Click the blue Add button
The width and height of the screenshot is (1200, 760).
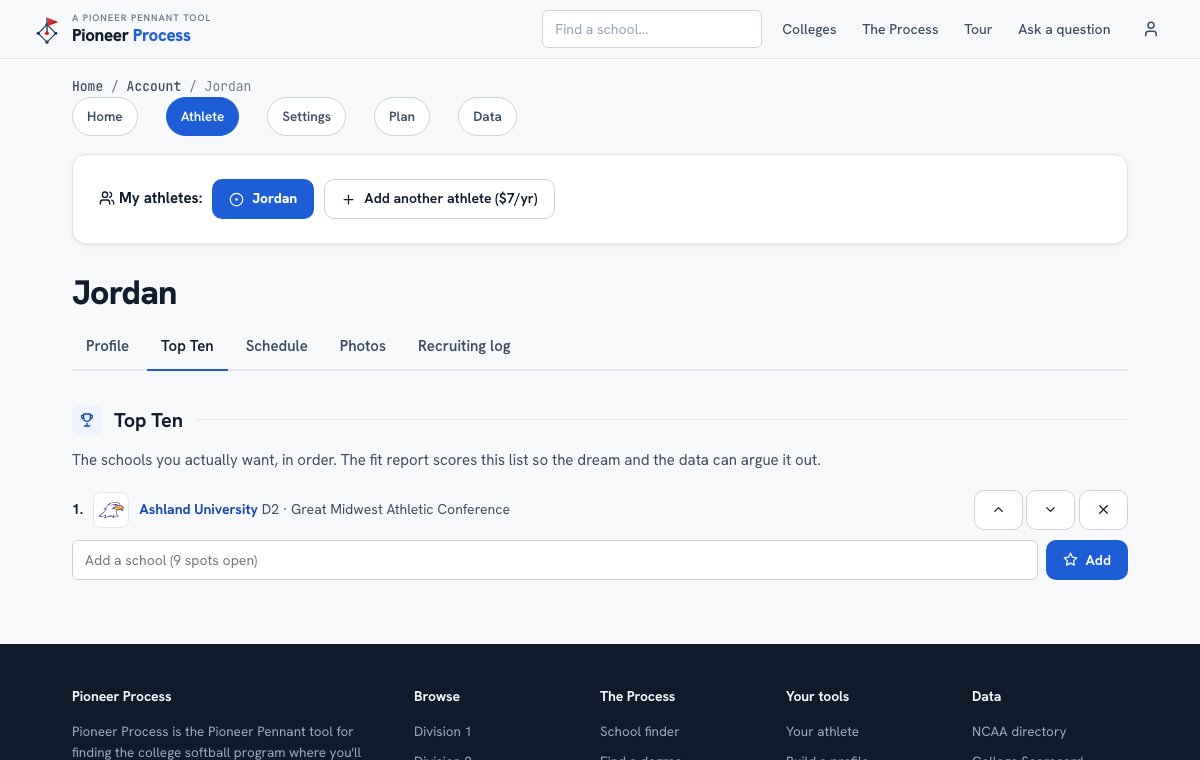pyautogui.click(x=1087, y=560)
